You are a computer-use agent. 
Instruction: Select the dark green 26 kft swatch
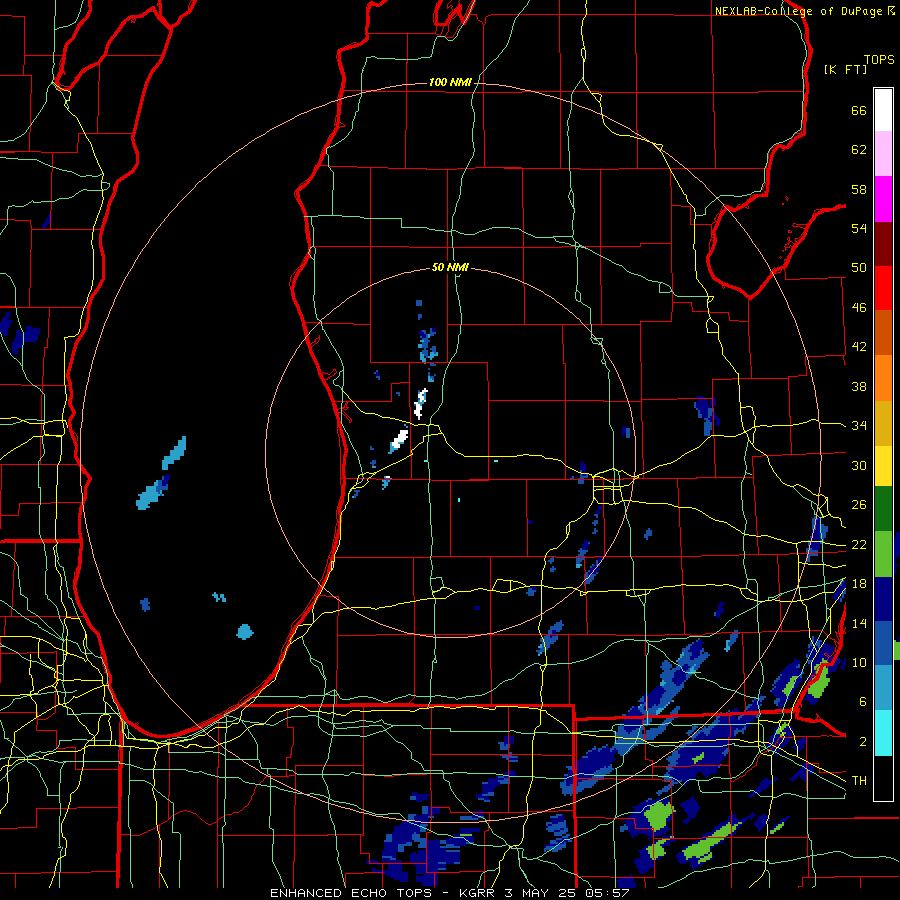(883, 509)
